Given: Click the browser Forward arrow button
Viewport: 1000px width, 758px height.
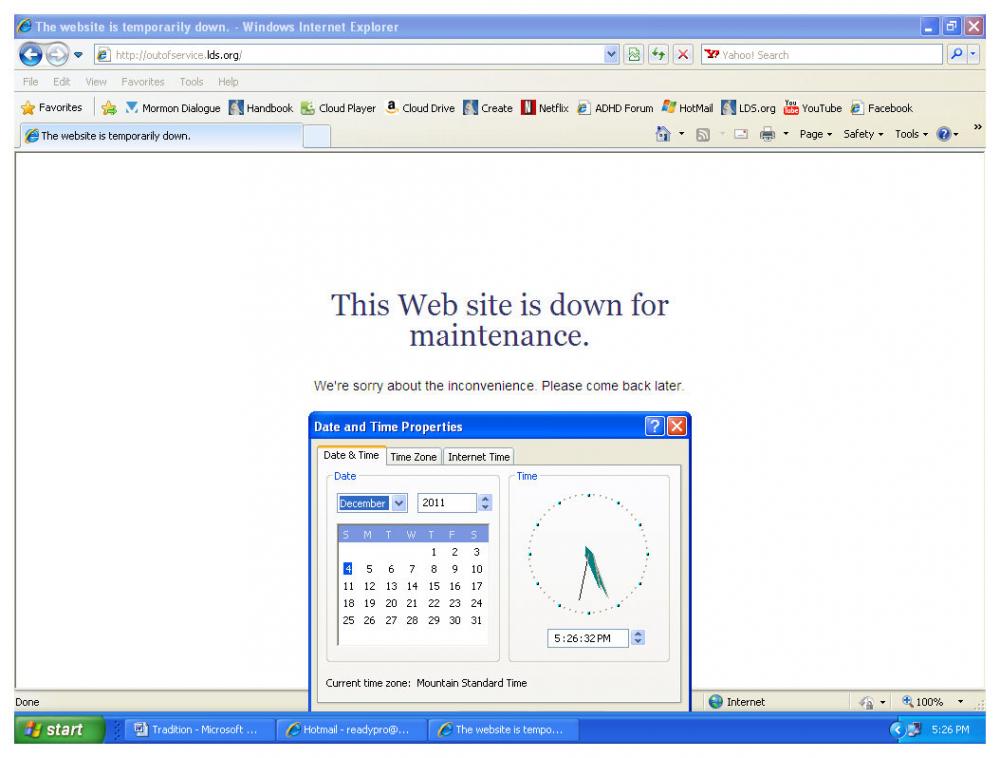Looking at the screenshot, I should point(57,55).
